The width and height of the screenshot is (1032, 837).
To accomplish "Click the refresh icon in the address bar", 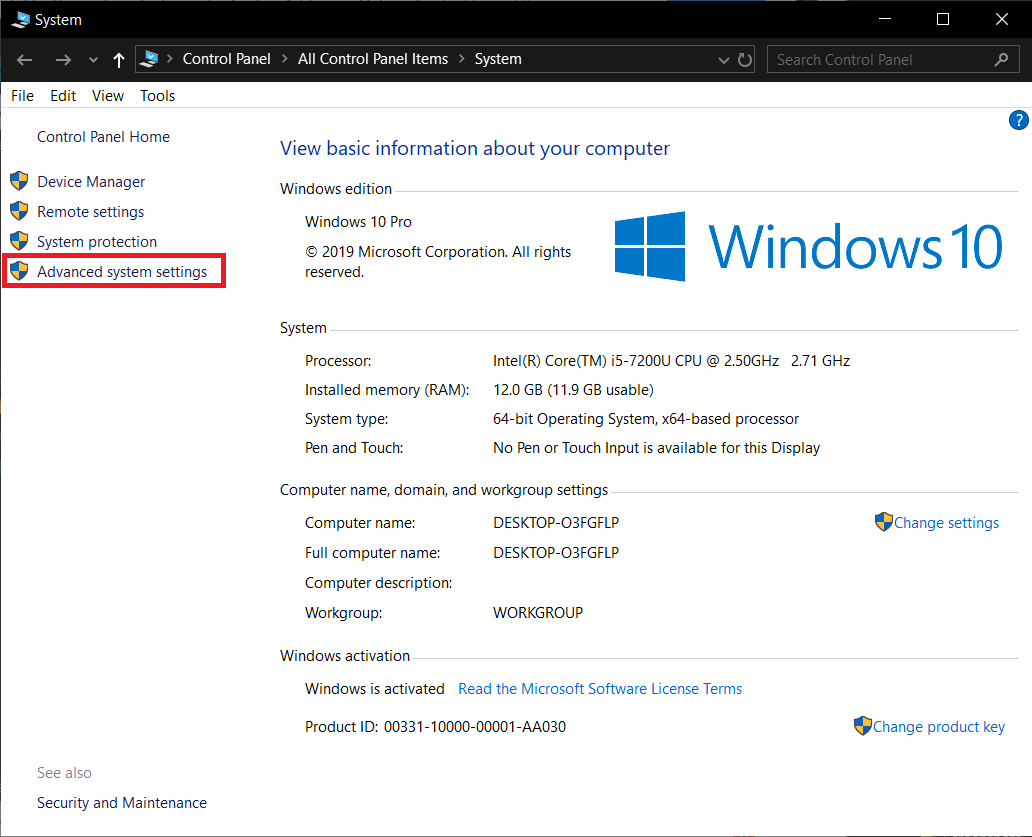I will tap(745, 59).
